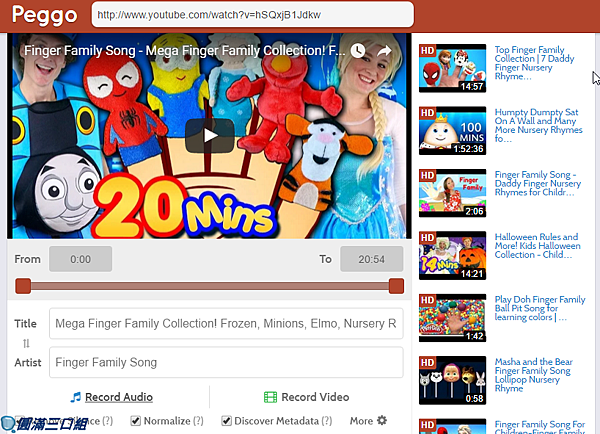Open Play Doh ball pit thumbnail 1:42
Viewport: 600px width, 434px height.
(452, 318)
